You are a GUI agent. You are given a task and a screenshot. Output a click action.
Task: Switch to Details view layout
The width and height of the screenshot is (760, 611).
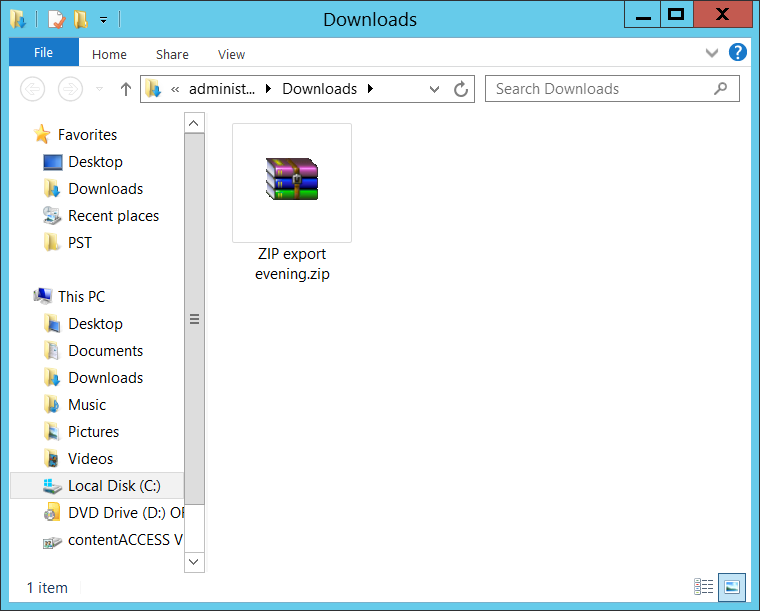coord(704,587)
